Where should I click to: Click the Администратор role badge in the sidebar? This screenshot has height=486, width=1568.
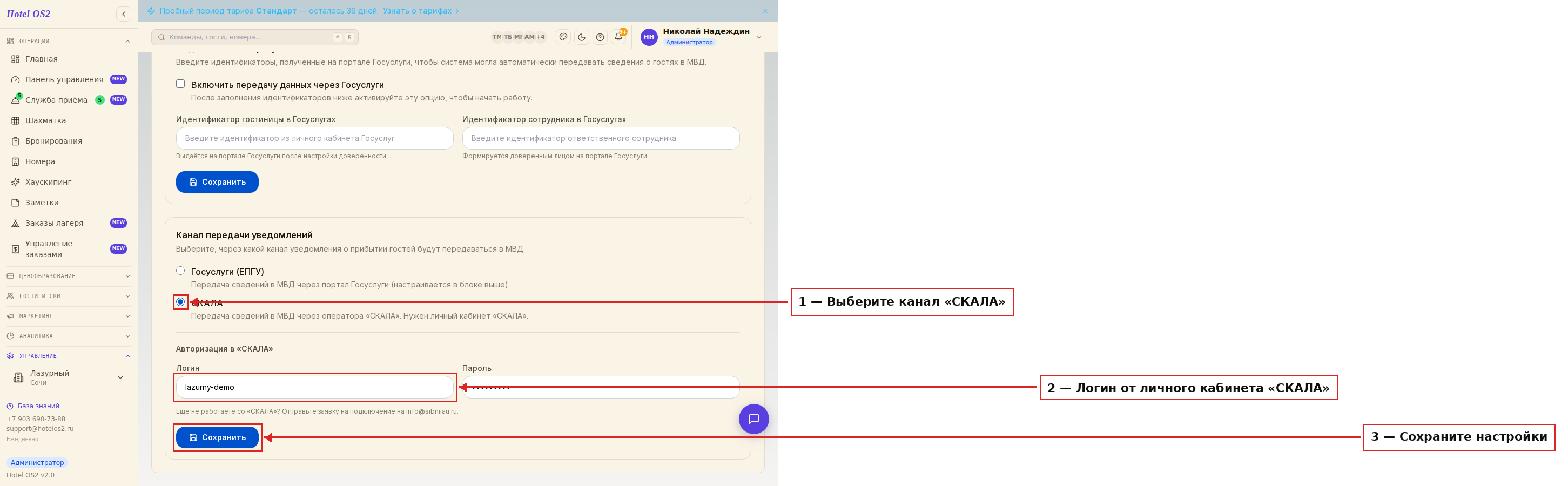[37, 463]
